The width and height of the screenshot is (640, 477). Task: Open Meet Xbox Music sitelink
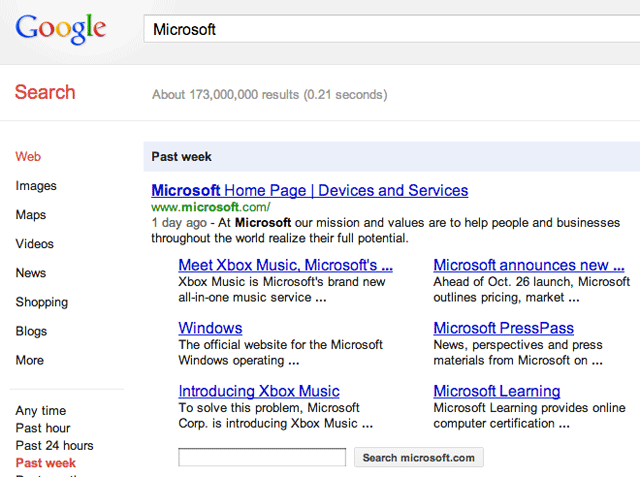(x=285, y=265)
